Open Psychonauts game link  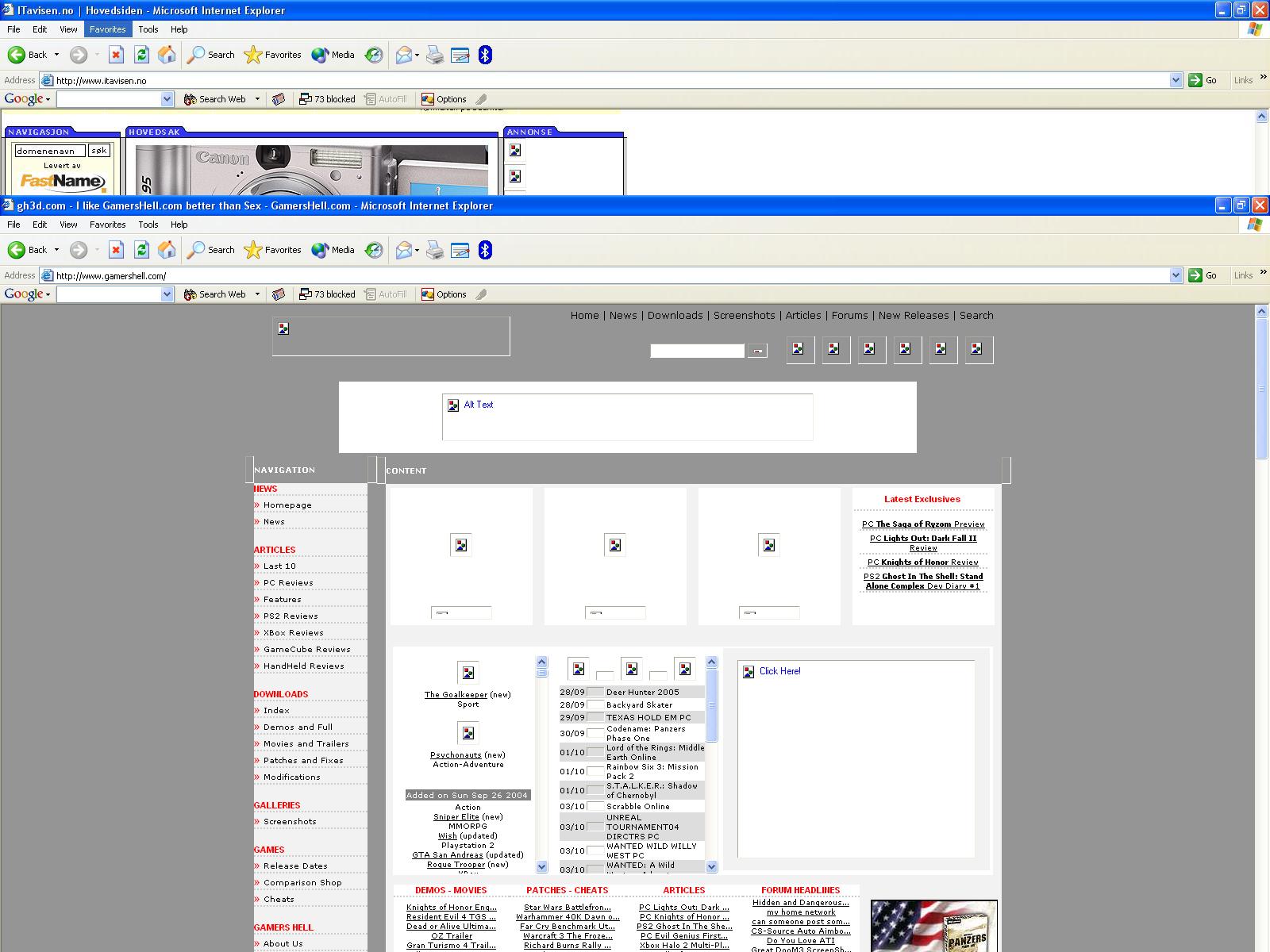[x=456, y=754]
